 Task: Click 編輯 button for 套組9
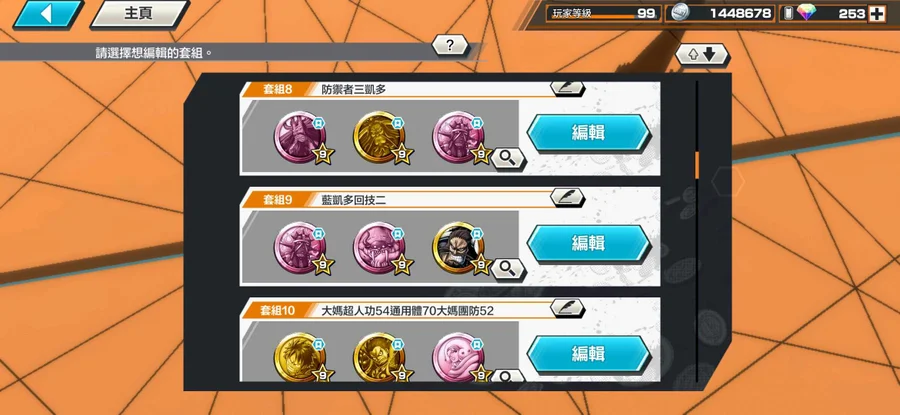point(588,243)
